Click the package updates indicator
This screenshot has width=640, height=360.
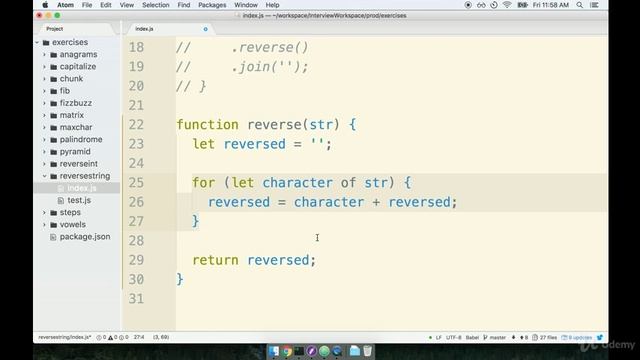click(577, 338)
